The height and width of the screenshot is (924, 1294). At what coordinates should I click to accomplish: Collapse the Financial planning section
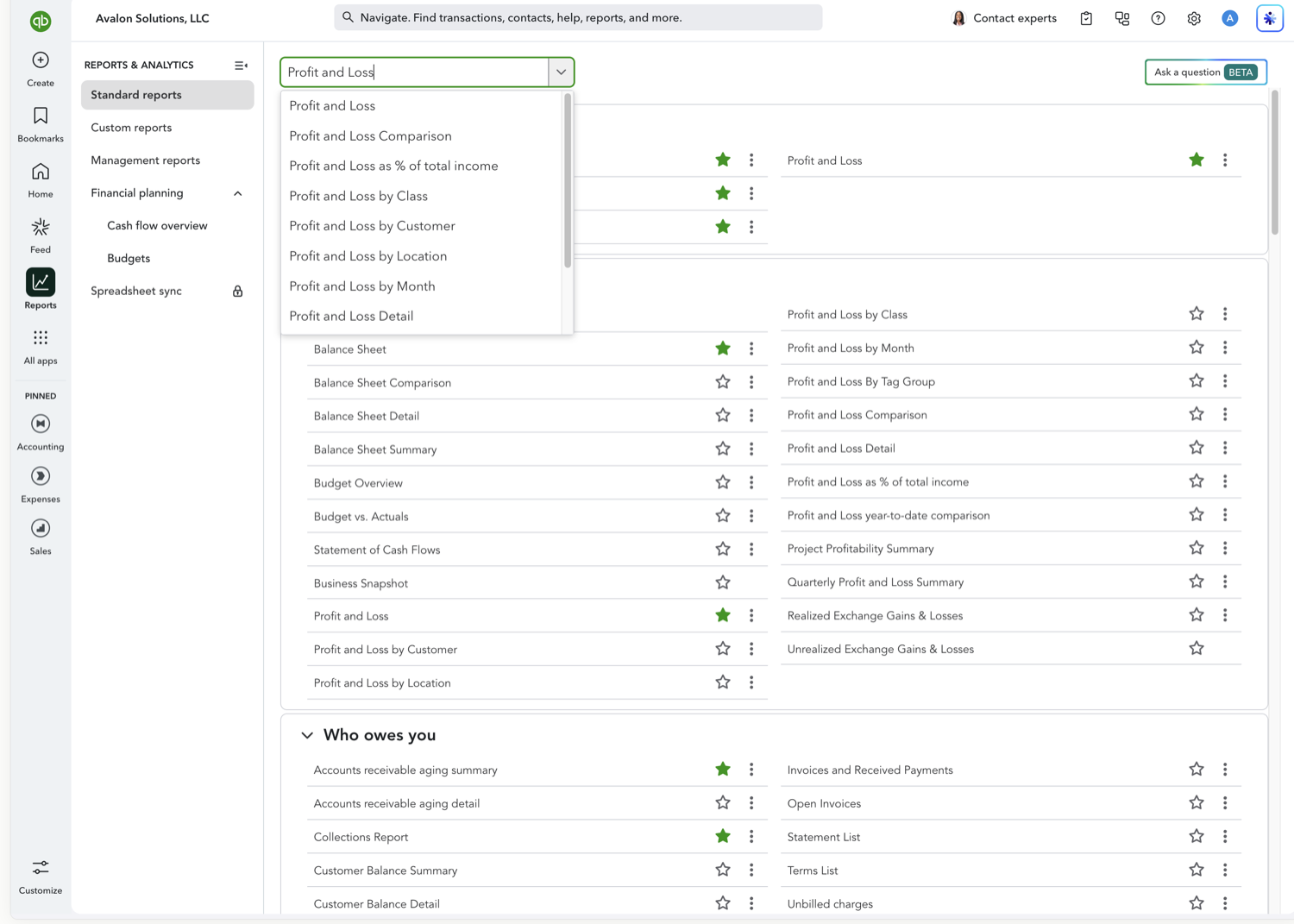pos(238,193)
